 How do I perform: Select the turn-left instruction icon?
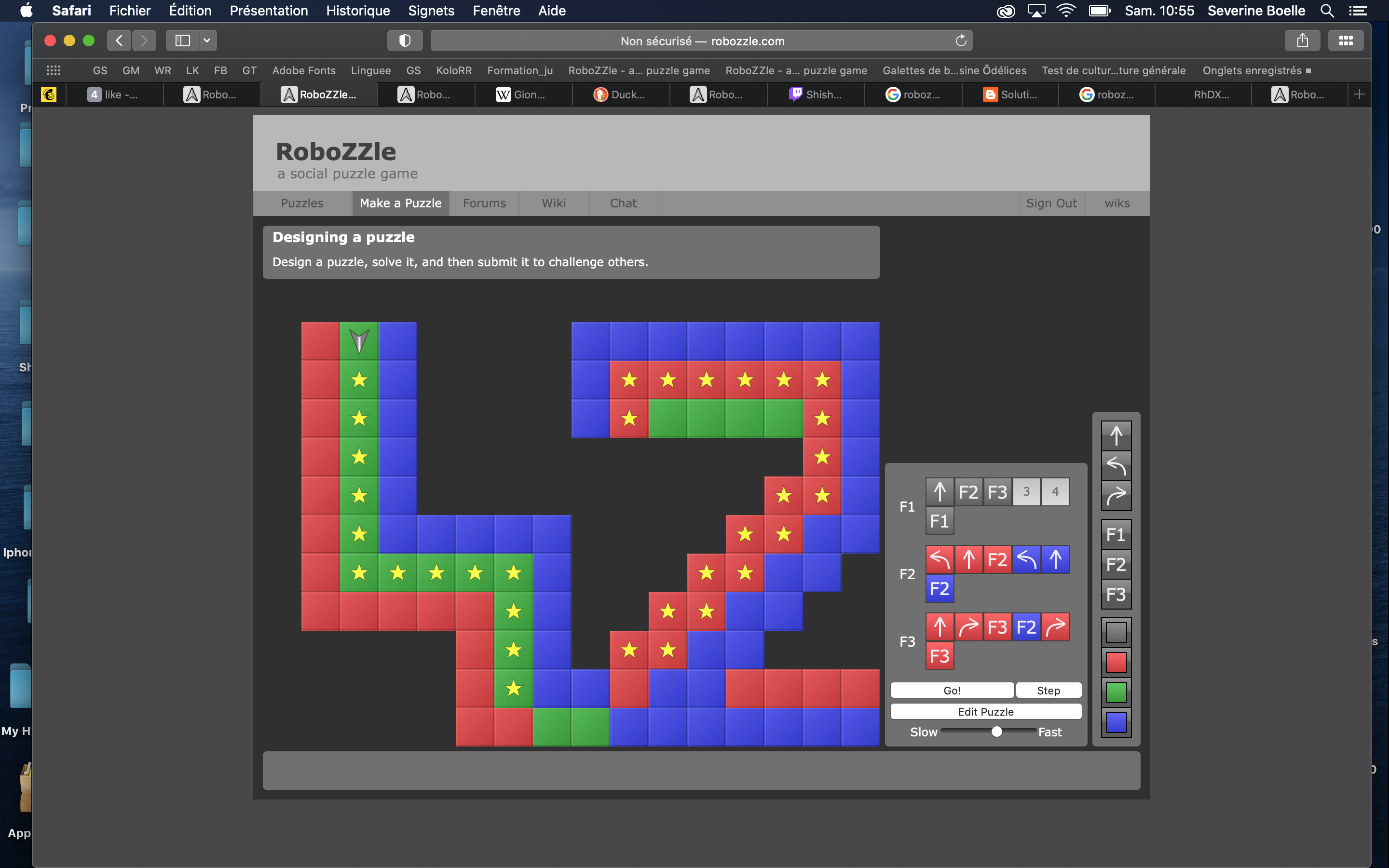(x=1117, y=465)
